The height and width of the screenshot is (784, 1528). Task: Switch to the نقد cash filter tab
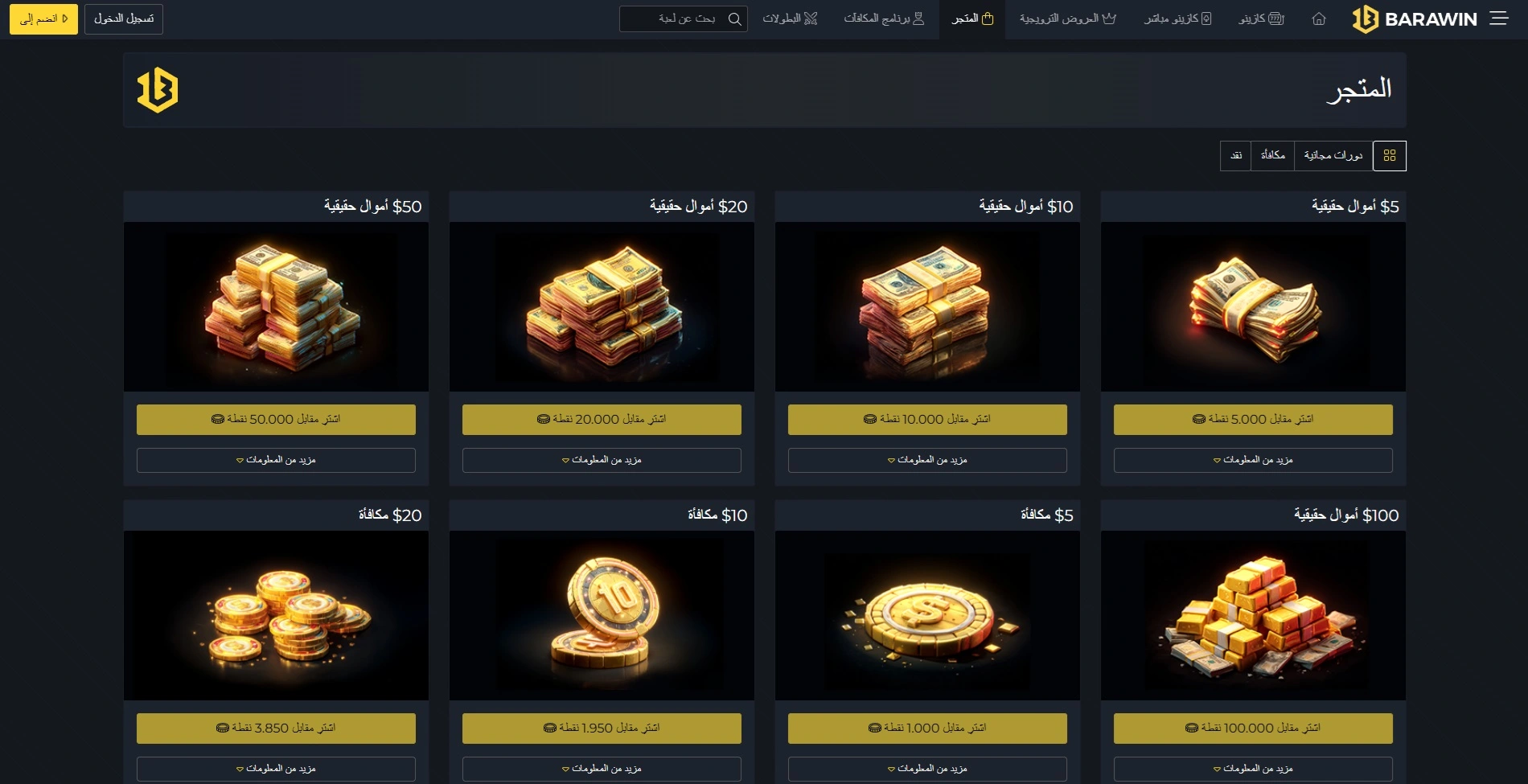point(1236,155)
